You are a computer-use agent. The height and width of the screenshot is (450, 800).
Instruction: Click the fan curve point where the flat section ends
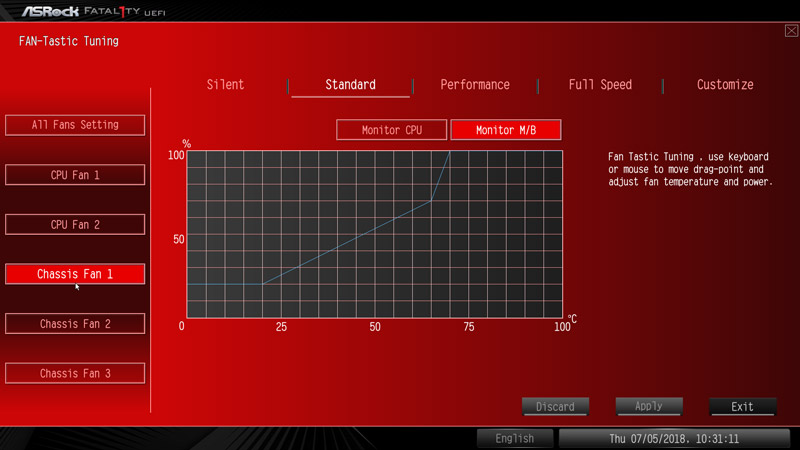262,284
